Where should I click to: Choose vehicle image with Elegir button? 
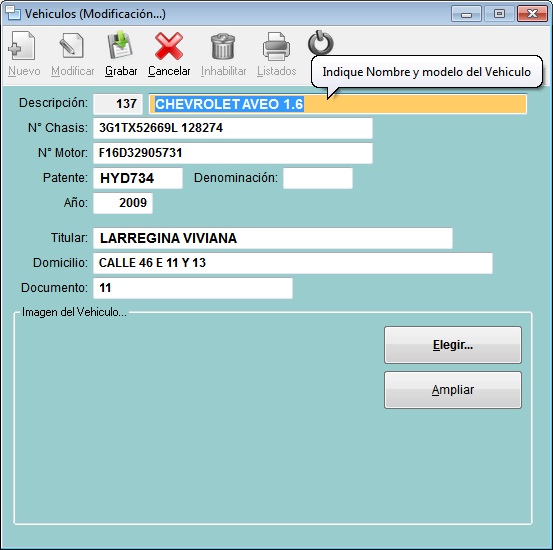tap(453, 345)
